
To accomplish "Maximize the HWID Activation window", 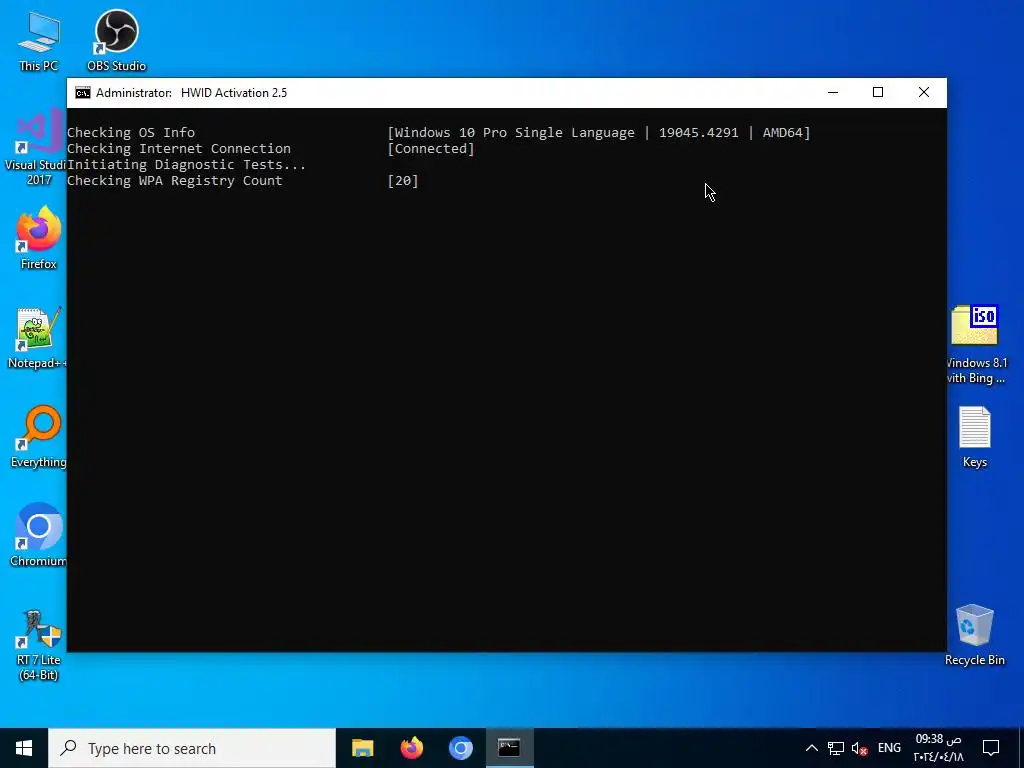I will (878, 93).
